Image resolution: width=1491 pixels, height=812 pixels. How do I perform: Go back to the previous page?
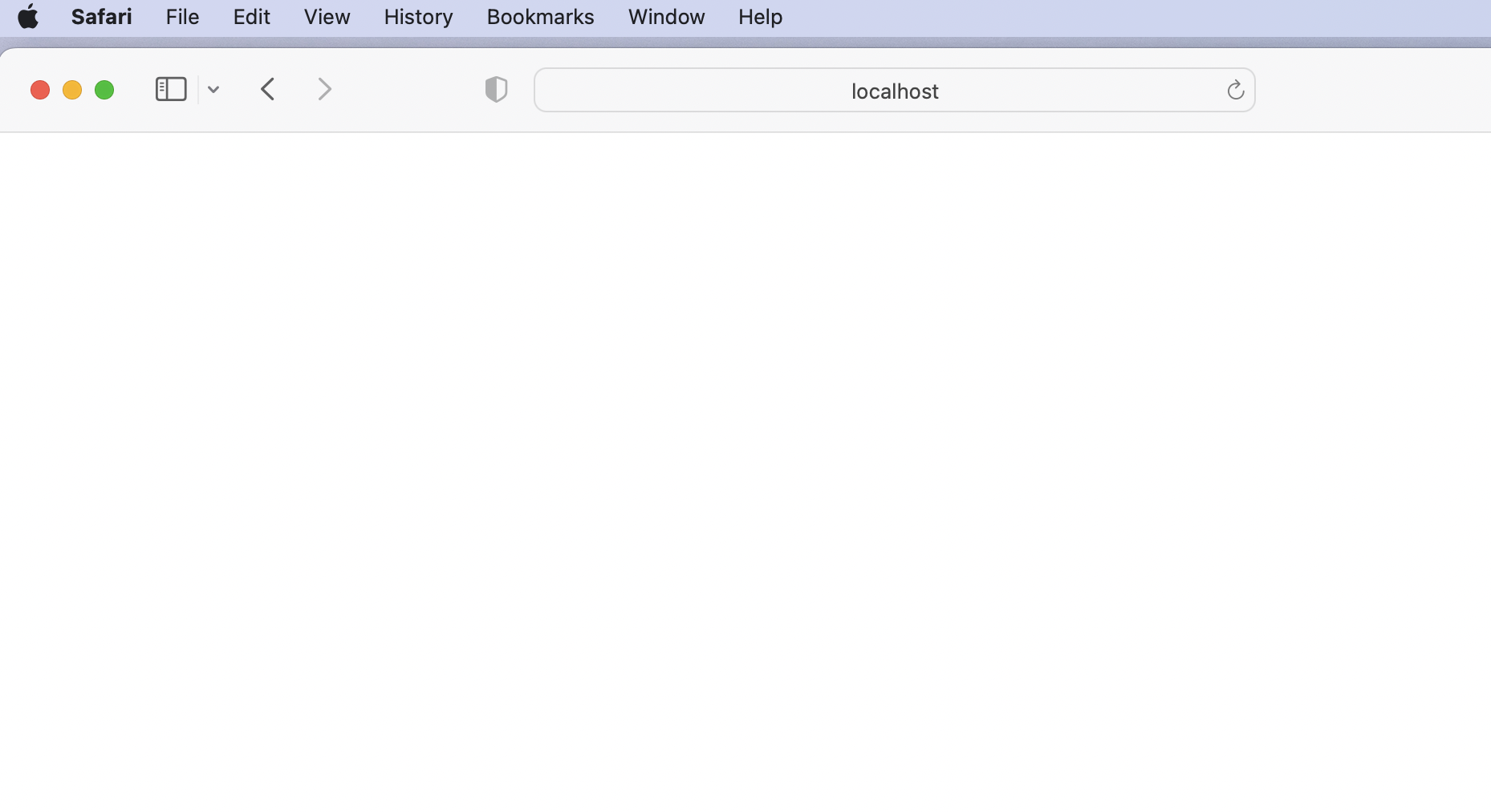[x=268, y=89]
